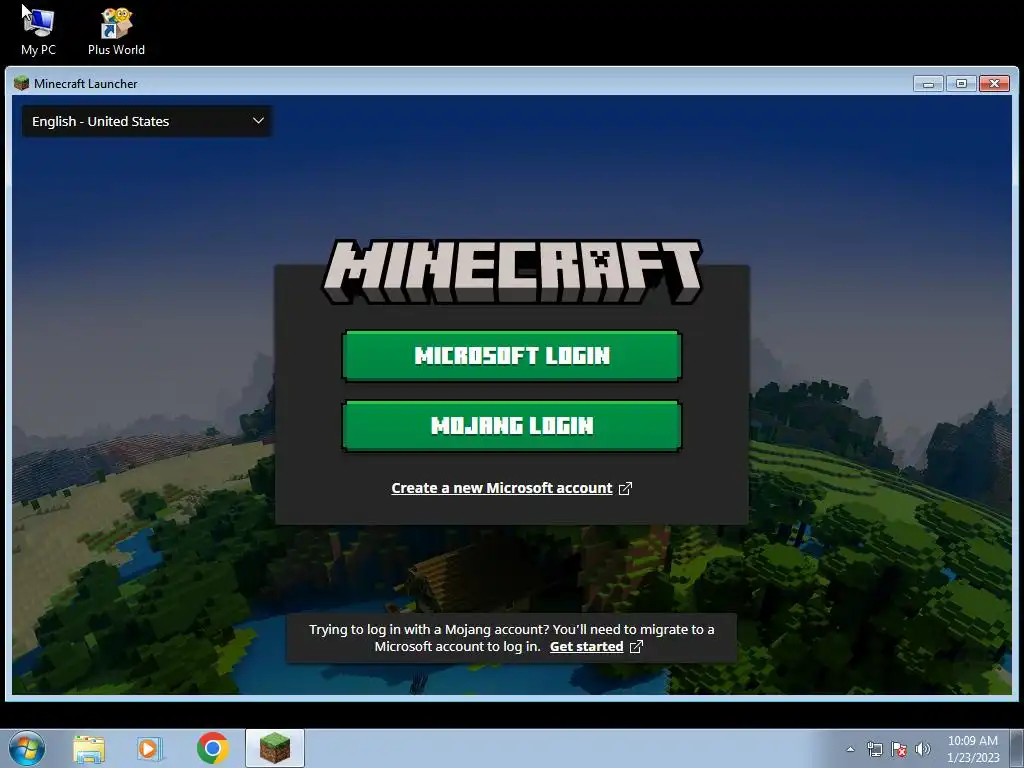Click the network status tray icon
Image resolution: width=1024 pixels, height=768 pixels.
(x=874, y=749)
